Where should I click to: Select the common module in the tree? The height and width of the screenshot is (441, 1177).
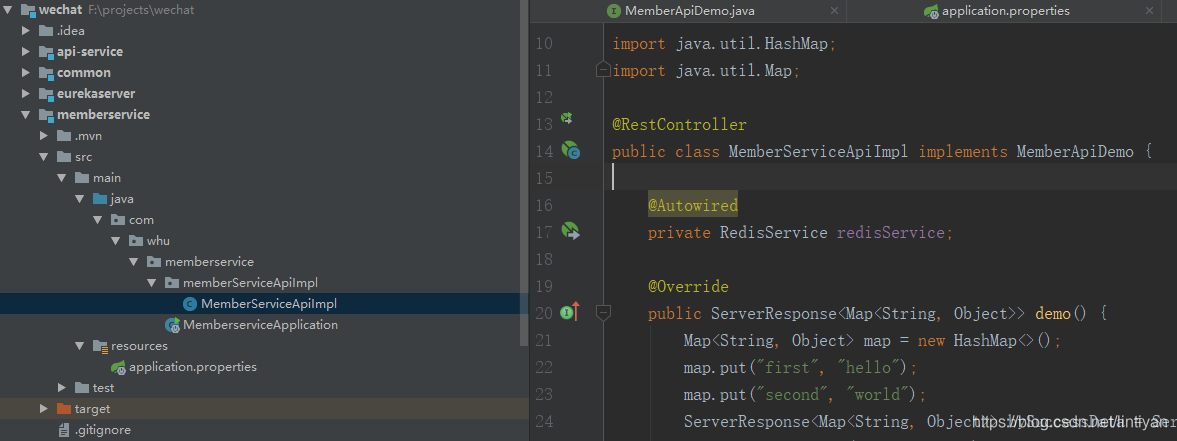[84, 73]
